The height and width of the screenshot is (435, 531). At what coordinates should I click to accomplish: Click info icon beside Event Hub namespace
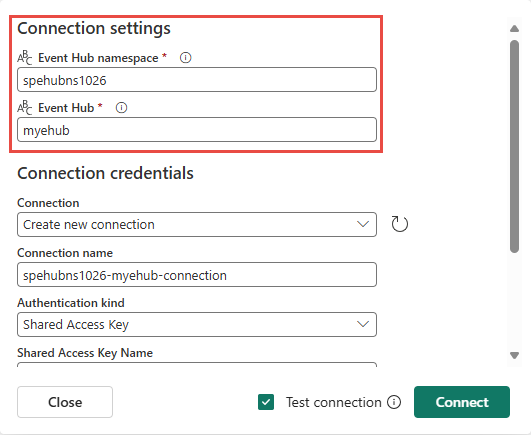tap(185, 58)
